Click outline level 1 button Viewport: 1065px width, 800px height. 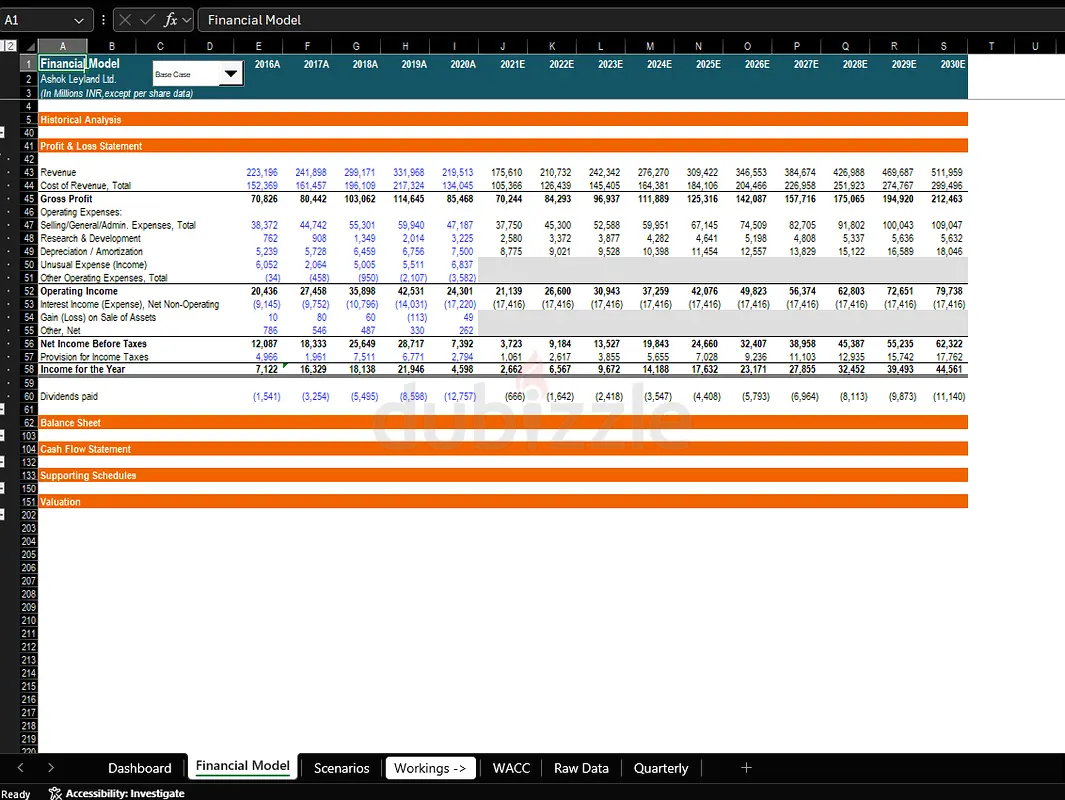pyautogui.click(x=4, y=46)
